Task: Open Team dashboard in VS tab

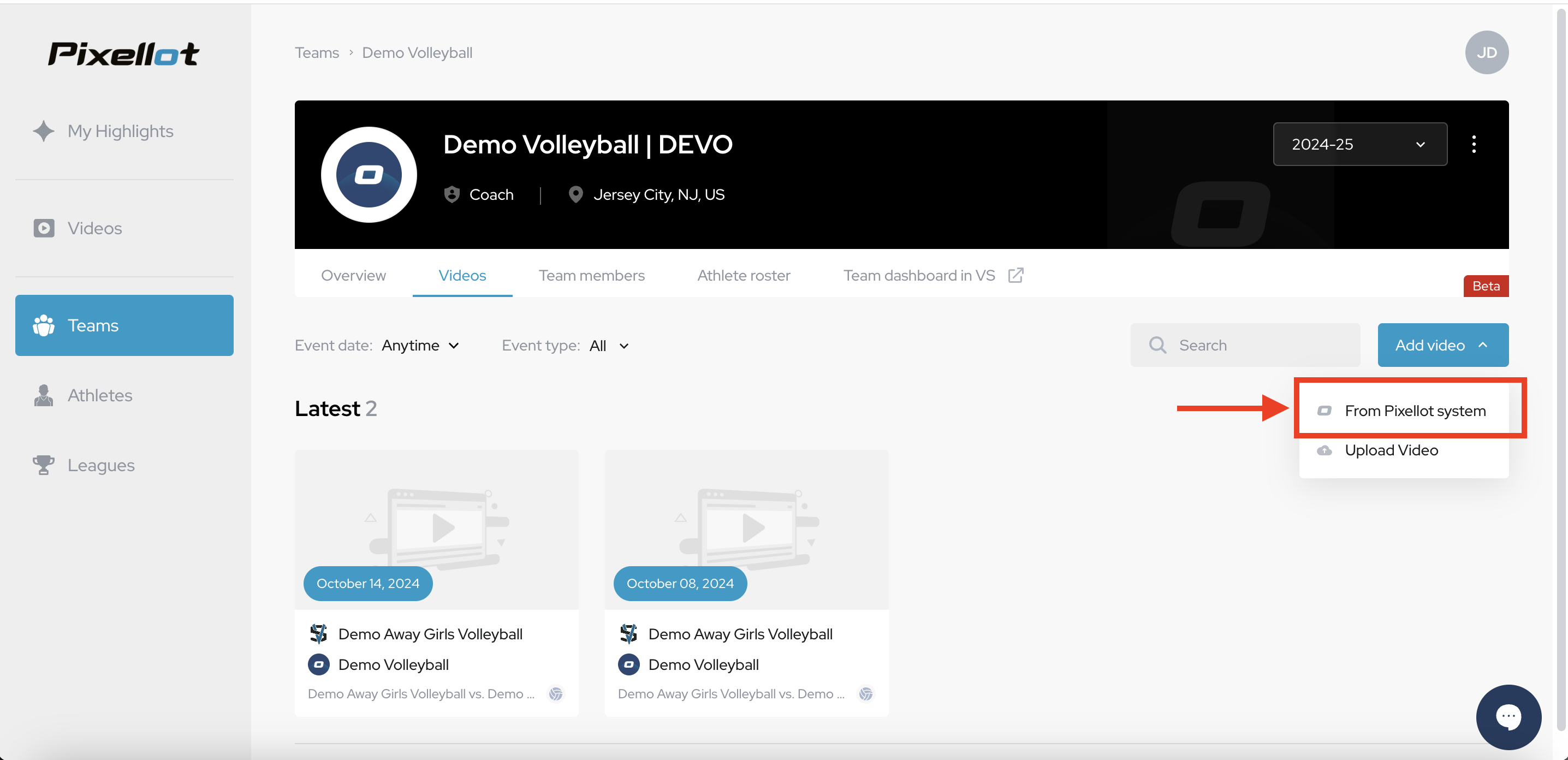Action: 933,275
